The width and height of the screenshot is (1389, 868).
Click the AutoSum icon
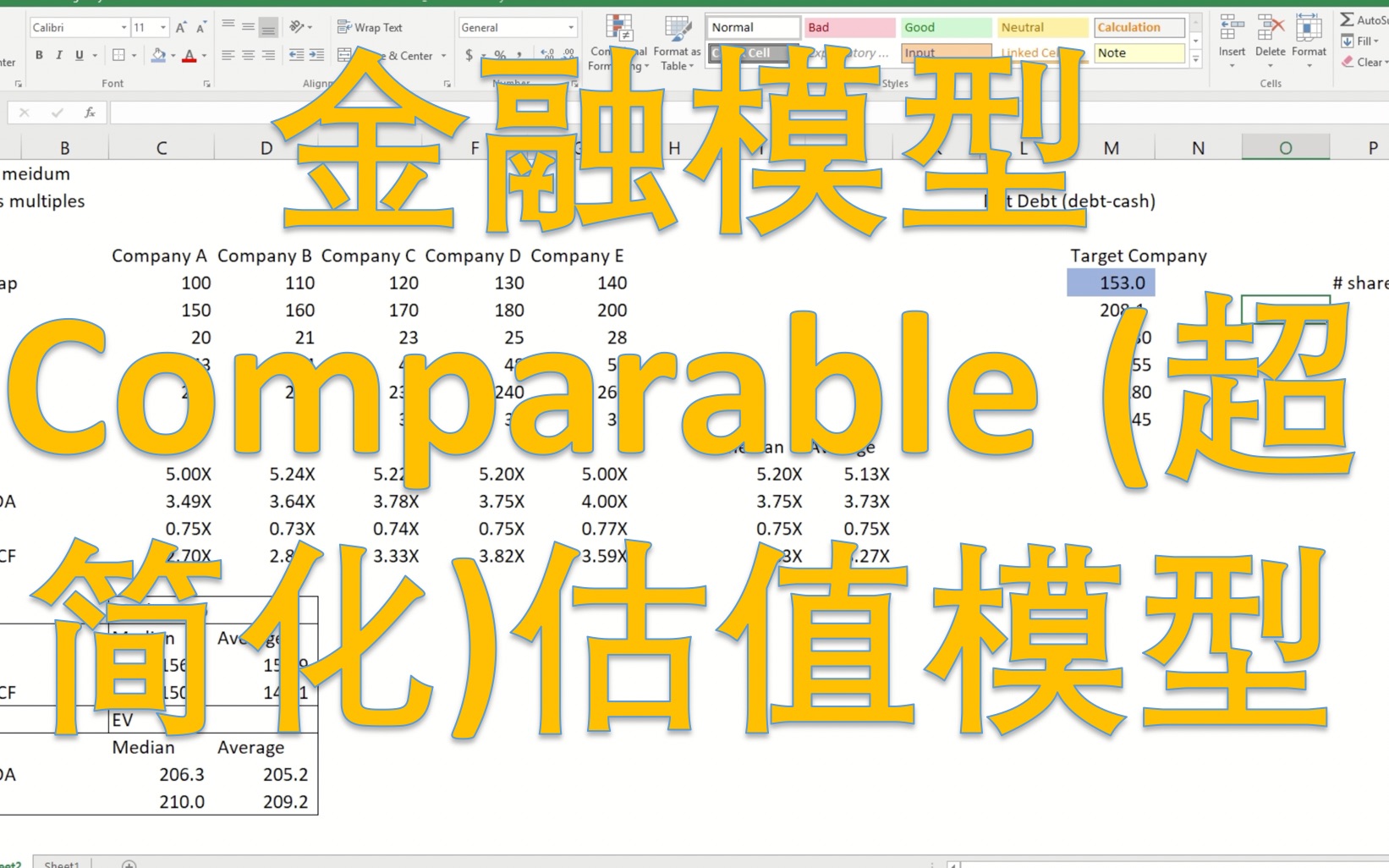(1348, 17)
